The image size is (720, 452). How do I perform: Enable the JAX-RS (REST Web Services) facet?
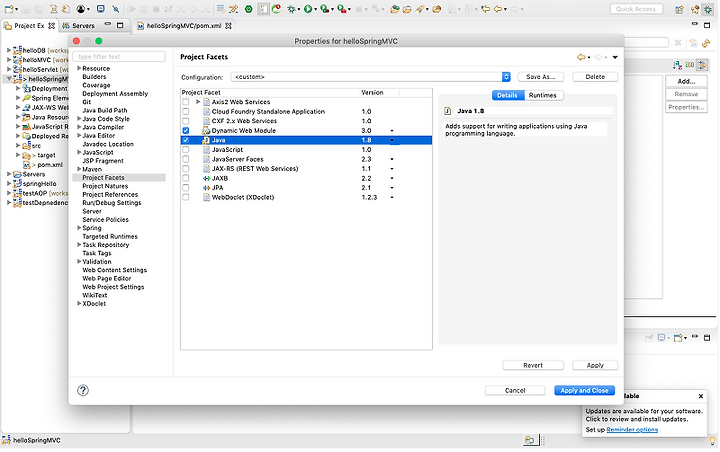(186, 169)
